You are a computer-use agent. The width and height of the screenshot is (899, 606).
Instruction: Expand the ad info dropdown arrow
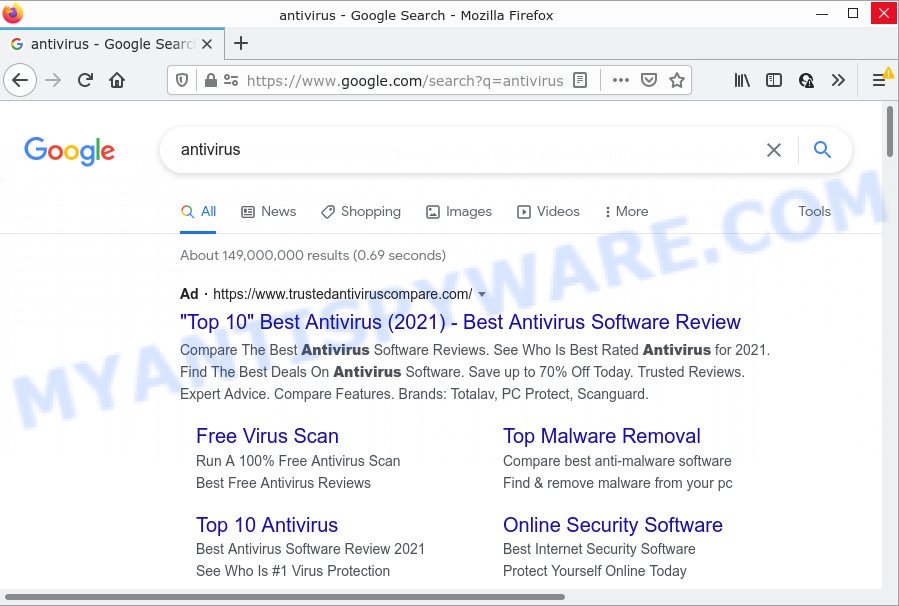coord(482,295)
